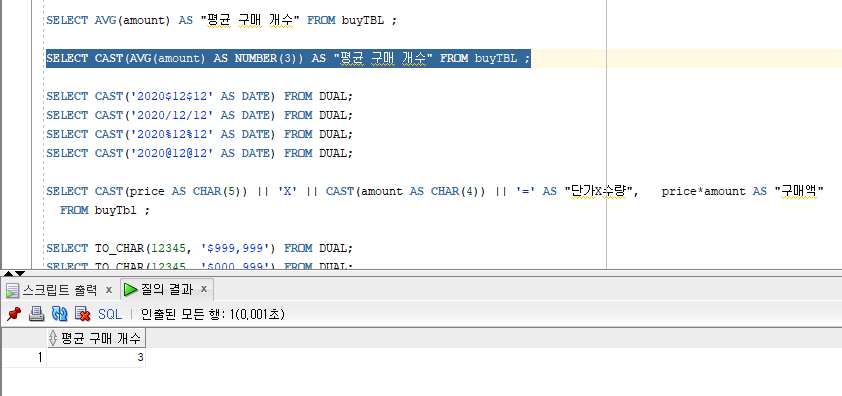This screenshot has width=842, height=396.
Task: Close the 질의 결과 tab
Action: pyautogui.click(x=204, y=290)
